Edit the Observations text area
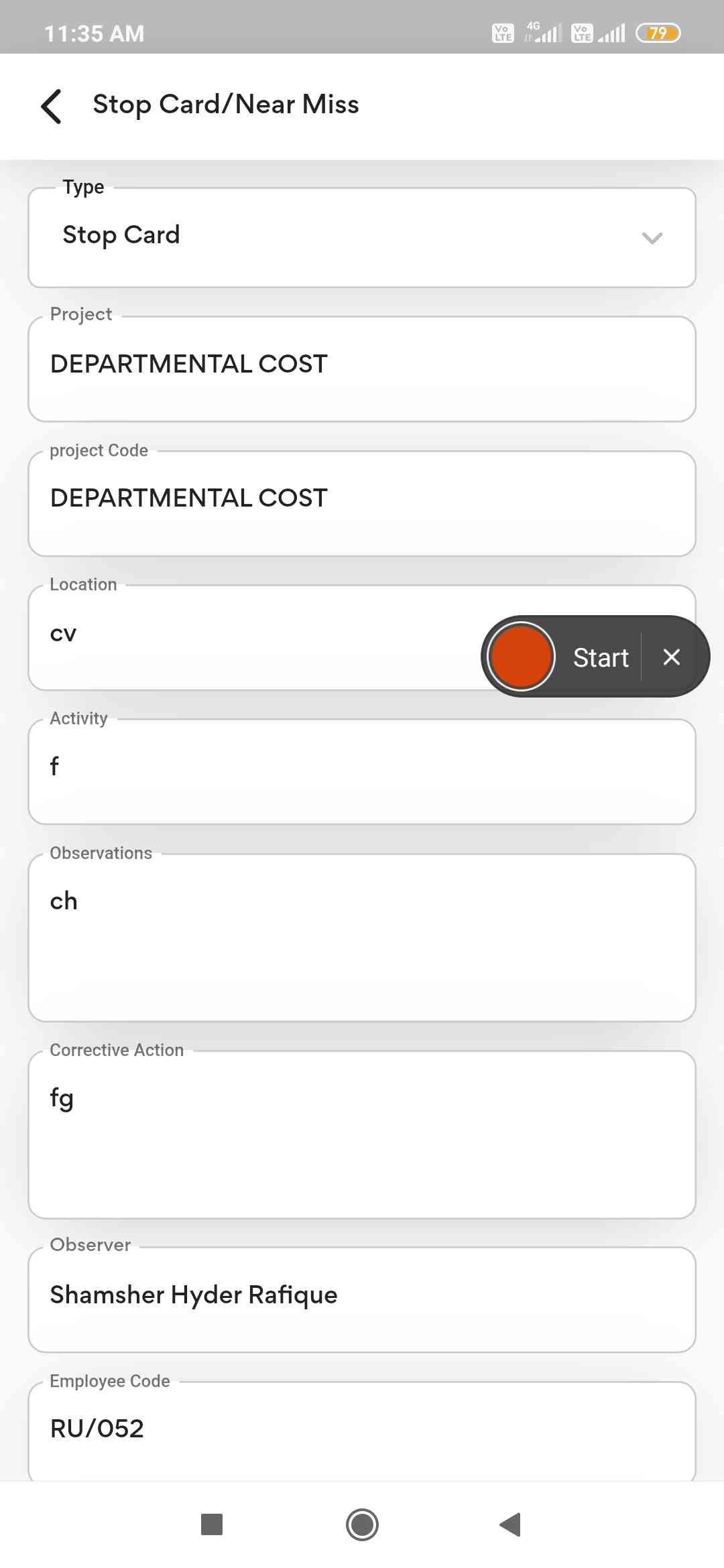This screenshot has width=724, height=1568. pyautogui.click(x=362, y=937)
